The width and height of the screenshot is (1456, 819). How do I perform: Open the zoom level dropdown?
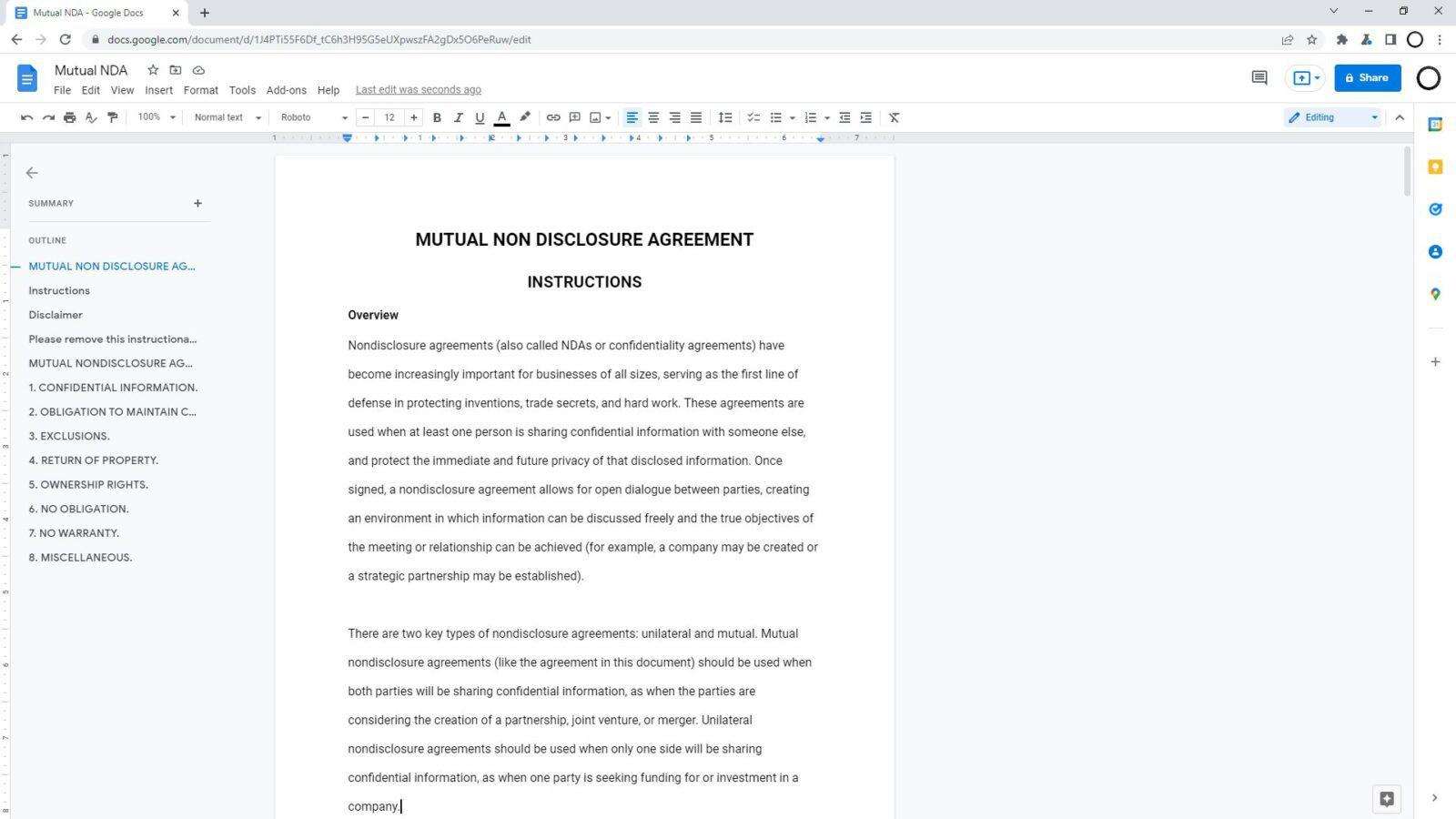[155, 116]
